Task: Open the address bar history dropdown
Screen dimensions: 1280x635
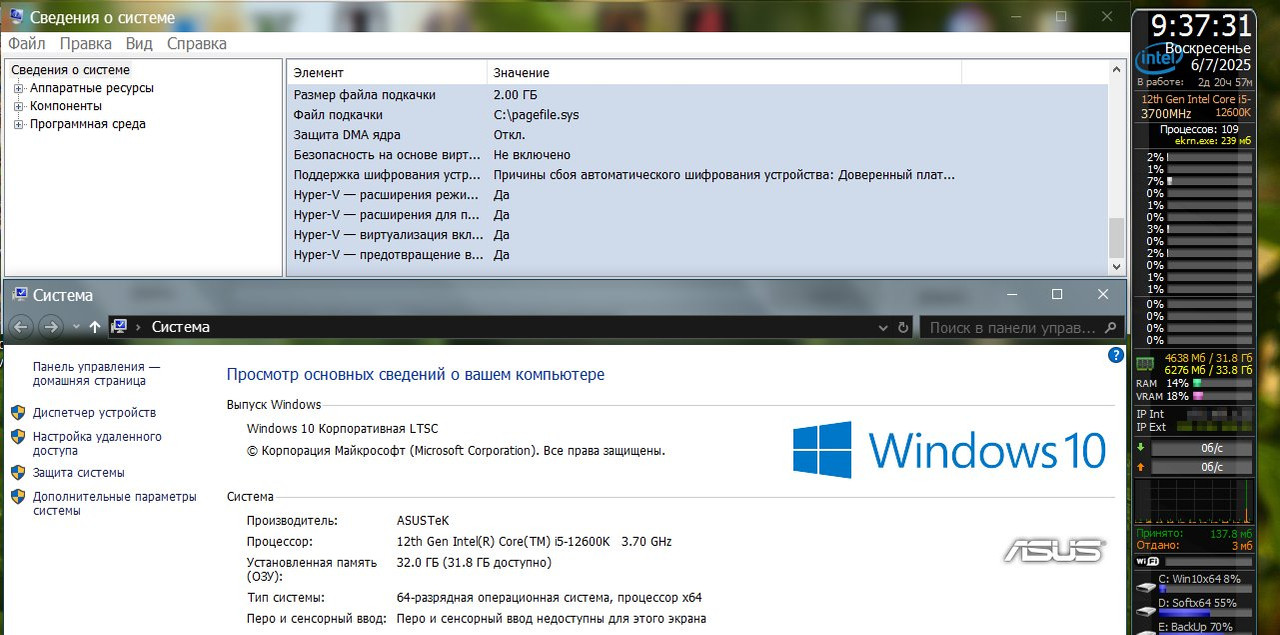Action: [x=883, y=328]
